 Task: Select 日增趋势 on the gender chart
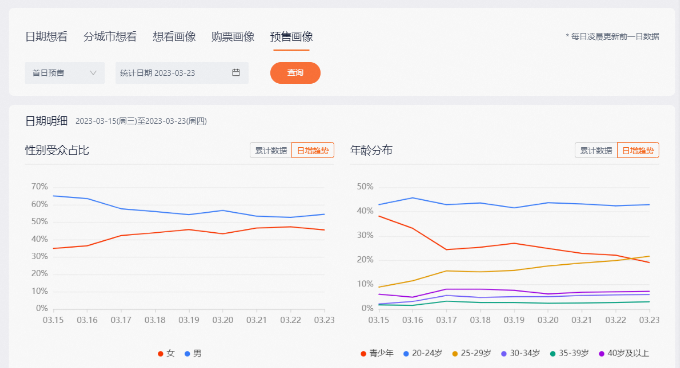pos(313,150)
